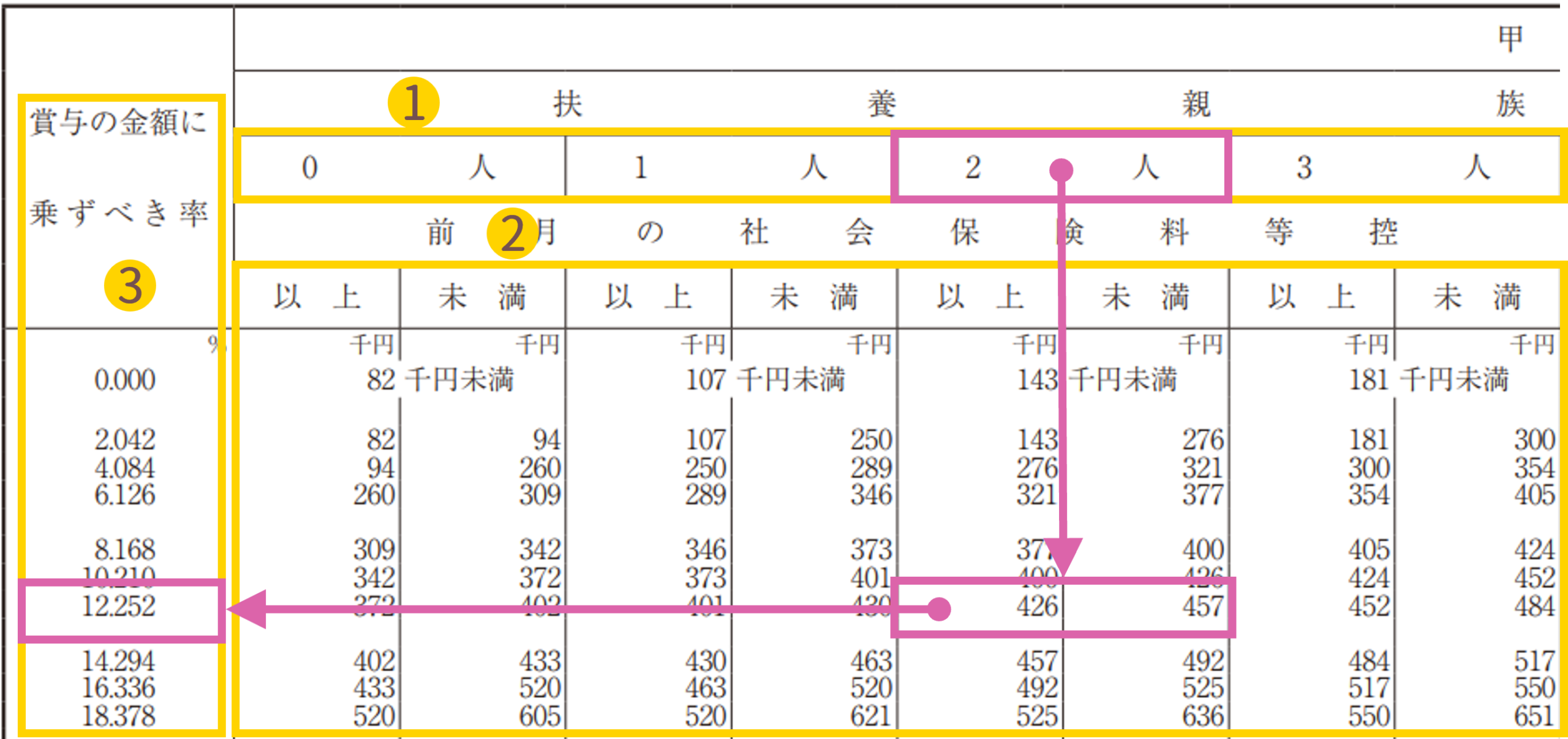1568x739 pixels.
Task: Click 424 in the 8.168 row
Action: coord(1535,549)
